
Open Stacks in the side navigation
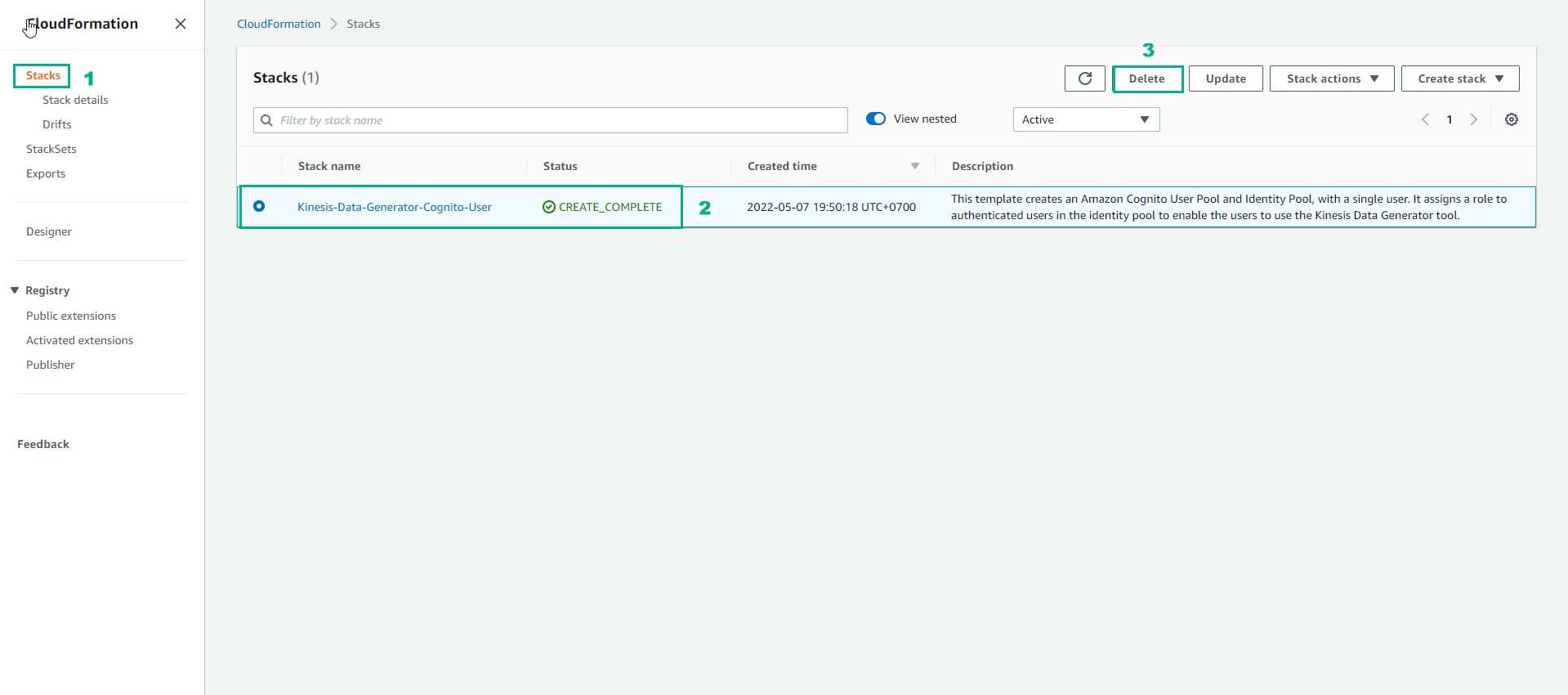click(x=43, y=75)
